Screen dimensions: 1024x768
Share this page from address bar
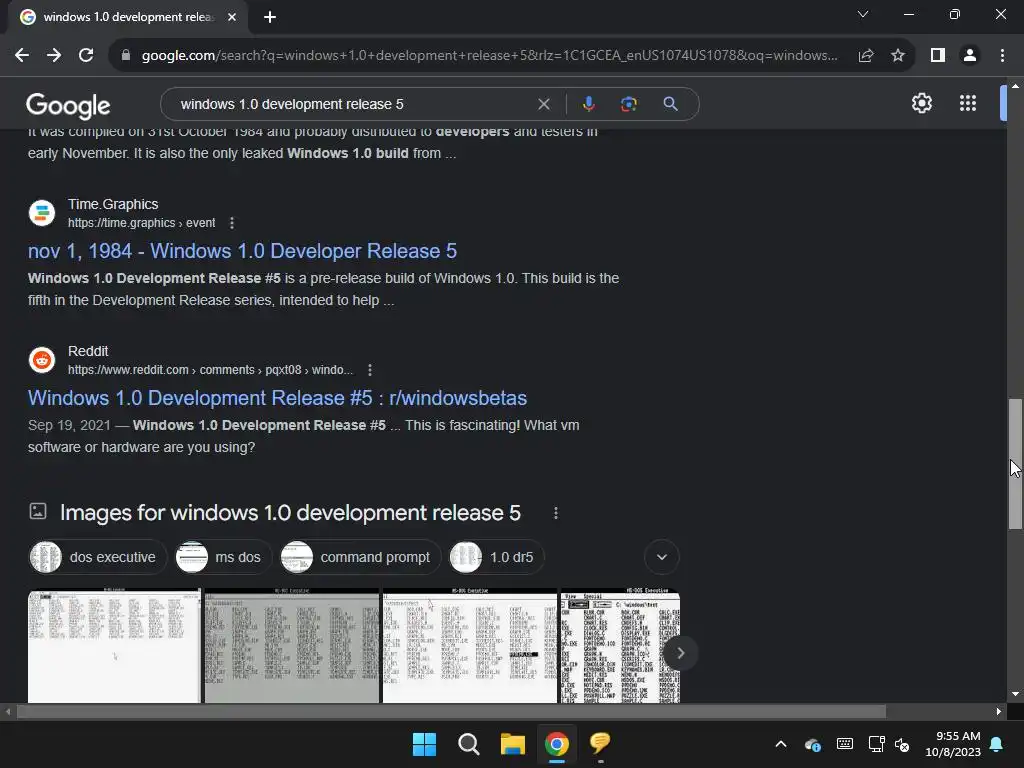(866, 56)
